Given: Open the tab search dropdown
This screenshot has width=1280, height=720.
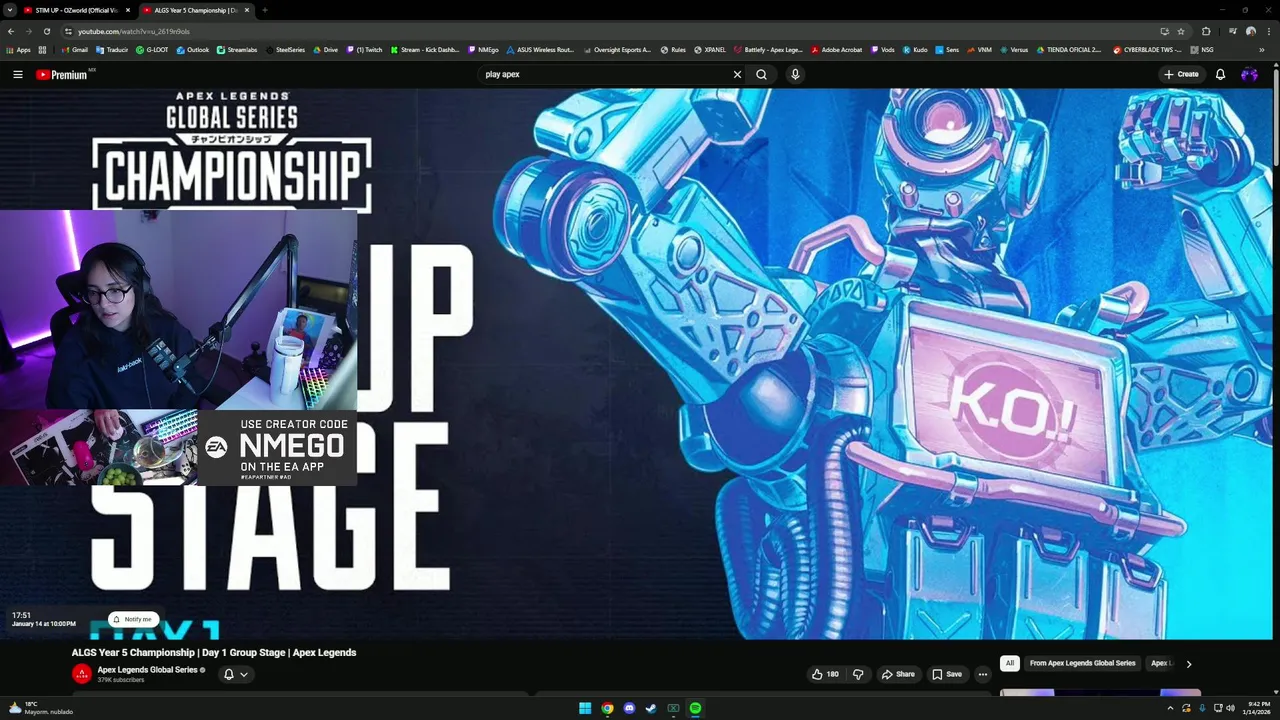Looking at the screenshot, I should (9, 10).
